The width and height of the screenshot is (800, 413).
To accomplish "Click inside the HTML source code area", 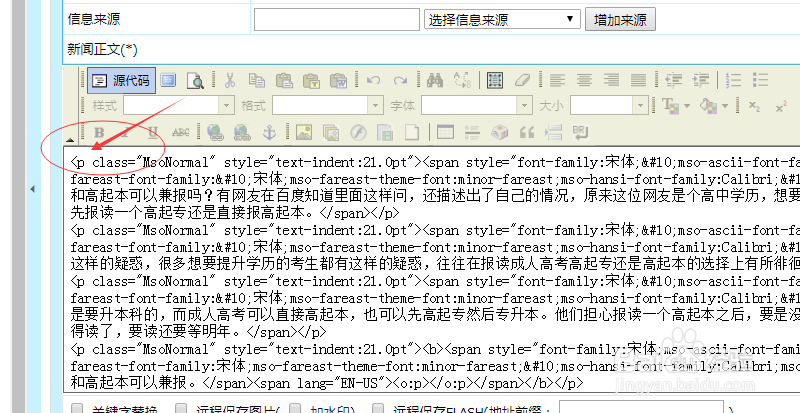I will pos(434,272).
